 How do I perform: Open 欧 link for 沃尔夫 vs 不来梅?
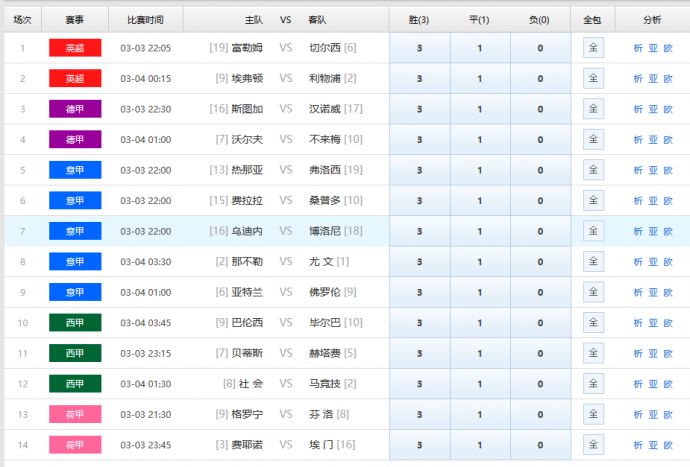[668, 140]
